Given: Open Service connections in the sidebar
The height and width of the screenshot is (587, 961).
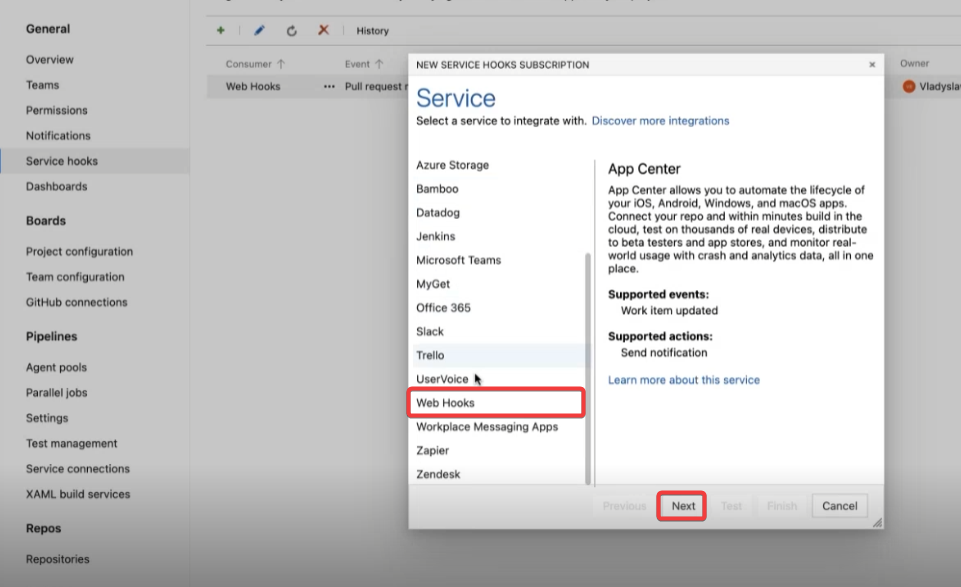Looking at the screenshot, I should [78, 469].
